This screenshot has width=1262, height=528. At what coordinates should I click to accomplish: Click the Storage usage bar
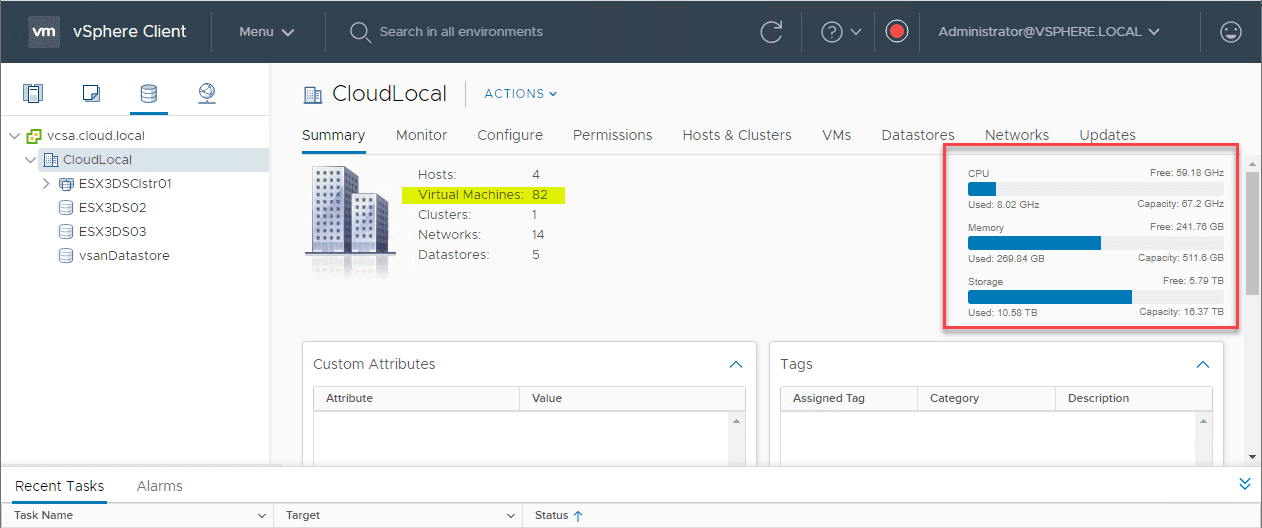click(x=1095, y=297)
